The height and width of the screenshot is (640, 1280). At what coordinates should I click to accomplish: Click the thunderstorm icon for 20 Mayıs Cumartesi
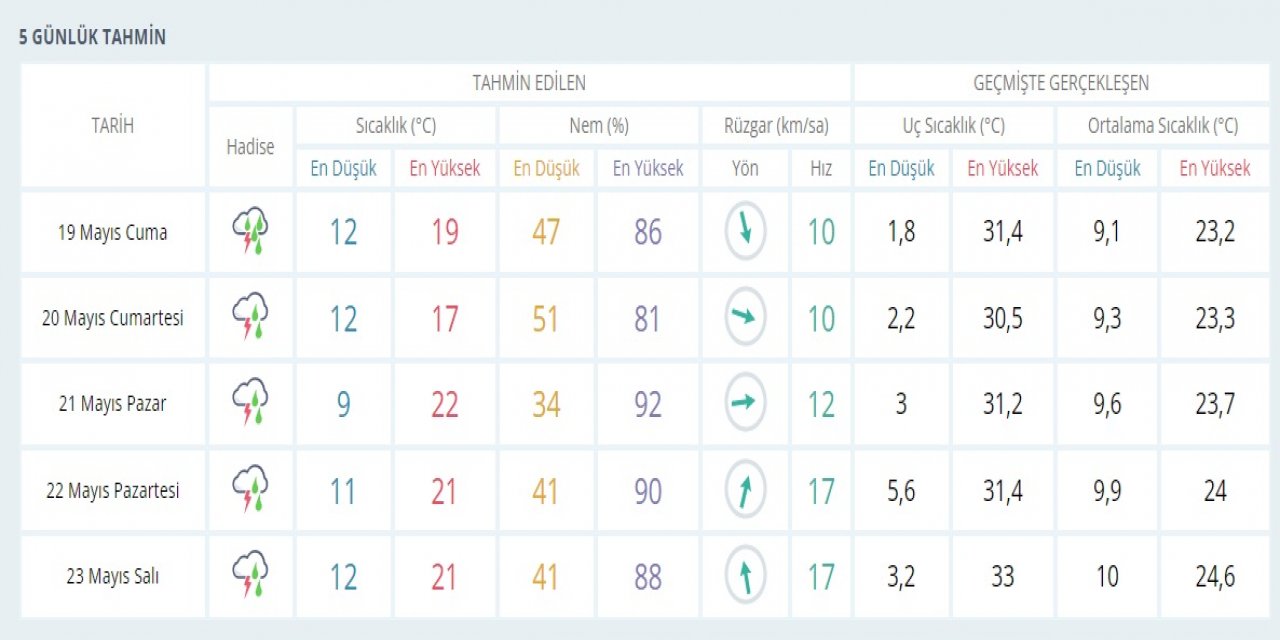pyautogui.click(x=250, y=318)
